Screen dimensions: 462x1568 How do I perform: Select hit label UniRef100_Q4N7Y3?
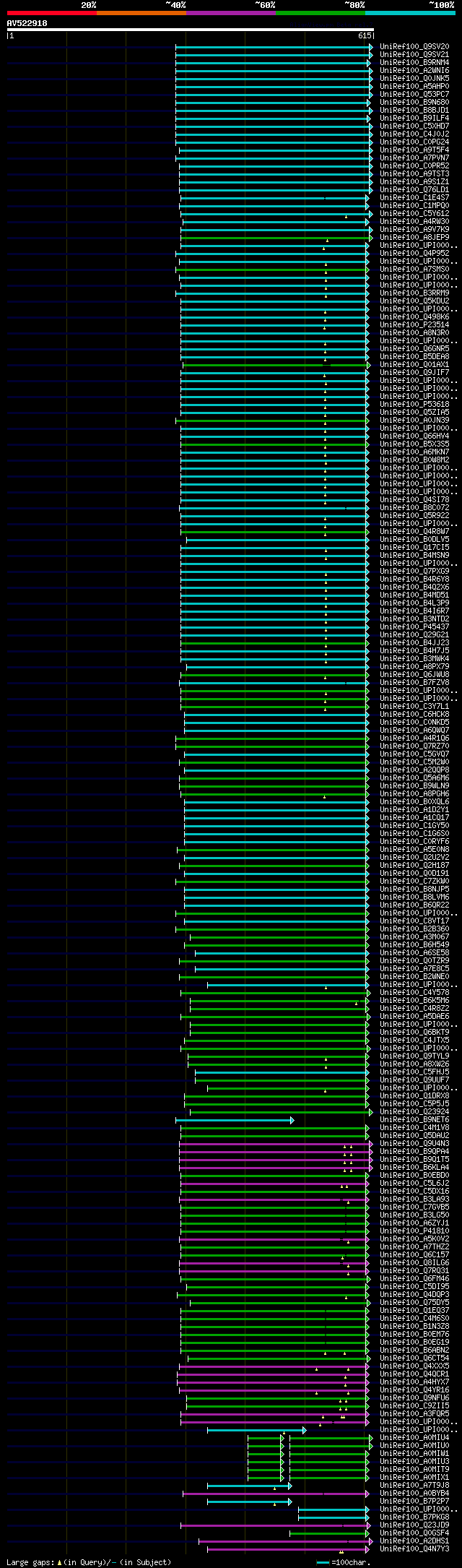[414, 1549]
